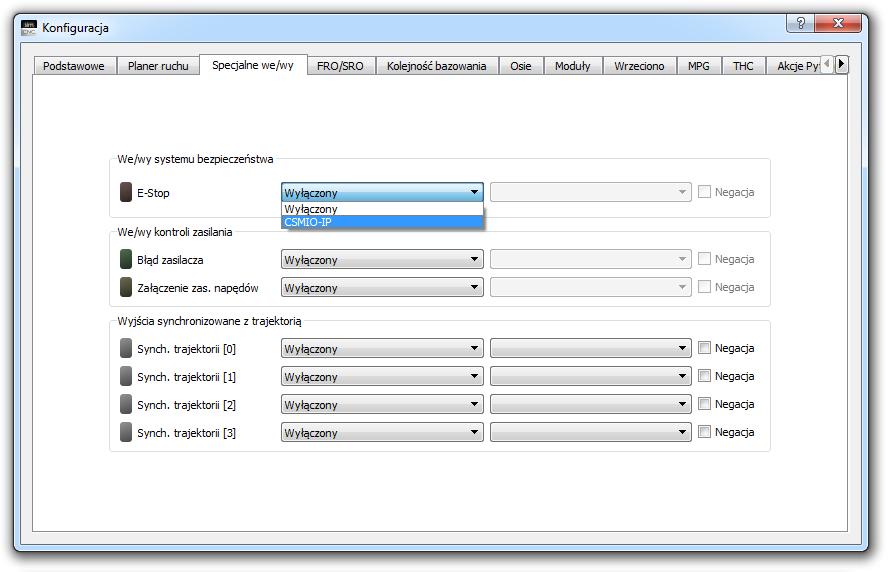
Task: Open Synch. trajektorii [0] pin dropdown
Action: [591, 348]
